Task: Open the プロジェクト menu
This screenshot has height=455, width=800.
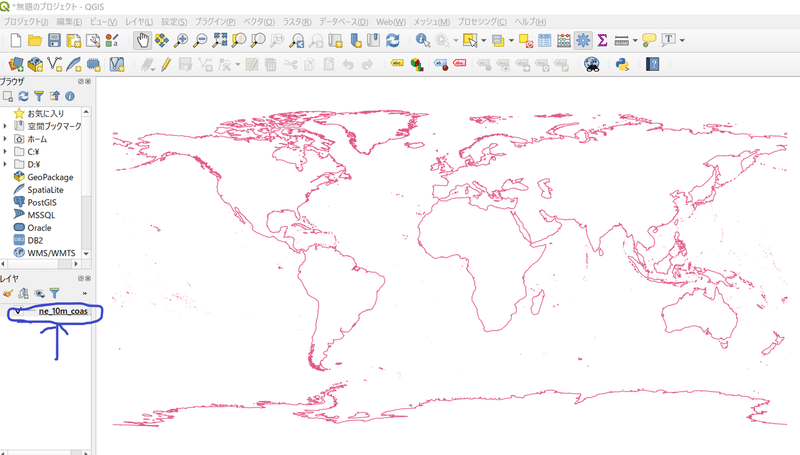Action: pyautogui.click(x=26, y=22)
